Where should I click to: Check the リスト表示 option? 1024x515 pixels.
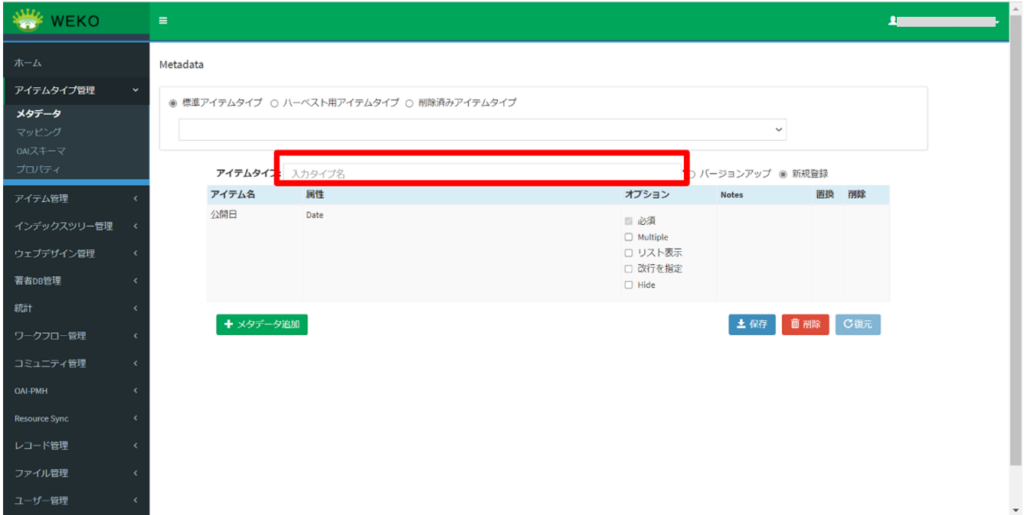click(628, 253)
